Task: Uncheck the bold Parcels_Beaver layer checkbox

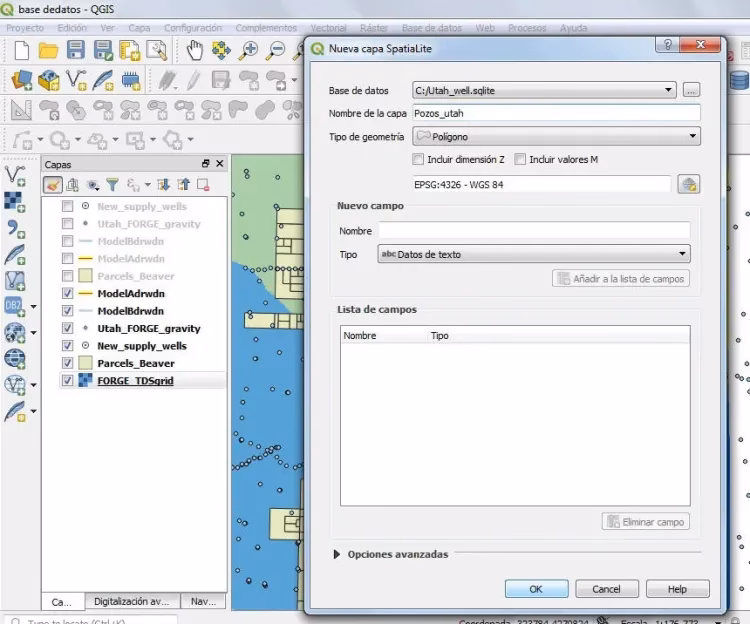Action: pyautogui.click(x=67, y=363)
